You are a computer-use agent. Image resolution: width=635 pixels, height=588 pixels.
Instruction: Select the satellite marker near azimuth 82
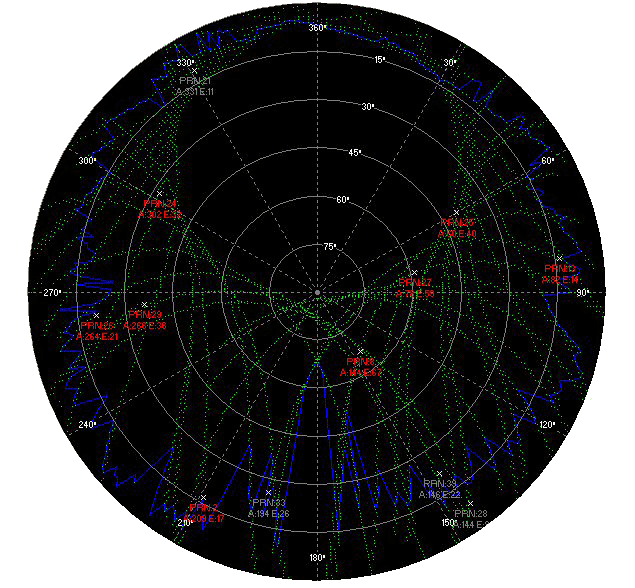560,258
